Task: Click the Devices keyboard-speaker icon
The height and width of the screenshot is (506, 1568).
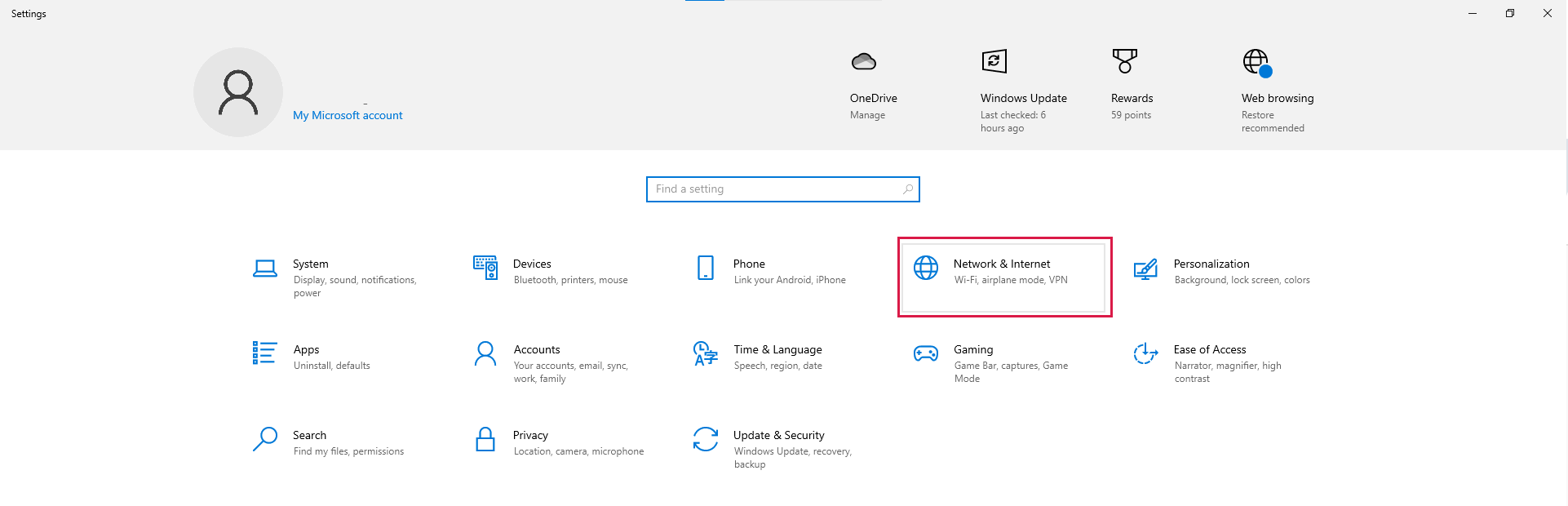Action: (x=485, y=267)
